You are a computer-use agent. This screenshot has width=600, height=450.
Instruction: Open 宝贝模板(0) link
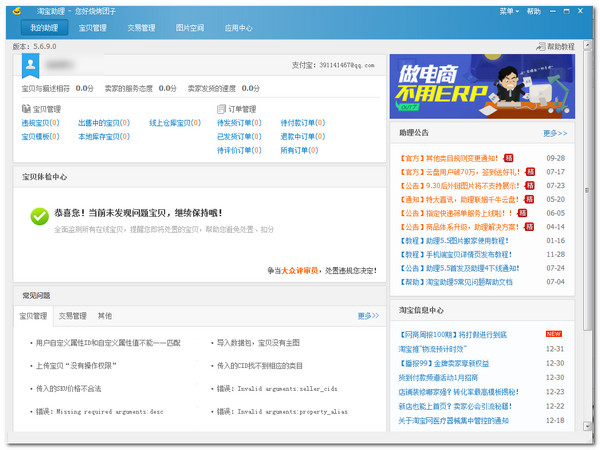tap(40, 137)
